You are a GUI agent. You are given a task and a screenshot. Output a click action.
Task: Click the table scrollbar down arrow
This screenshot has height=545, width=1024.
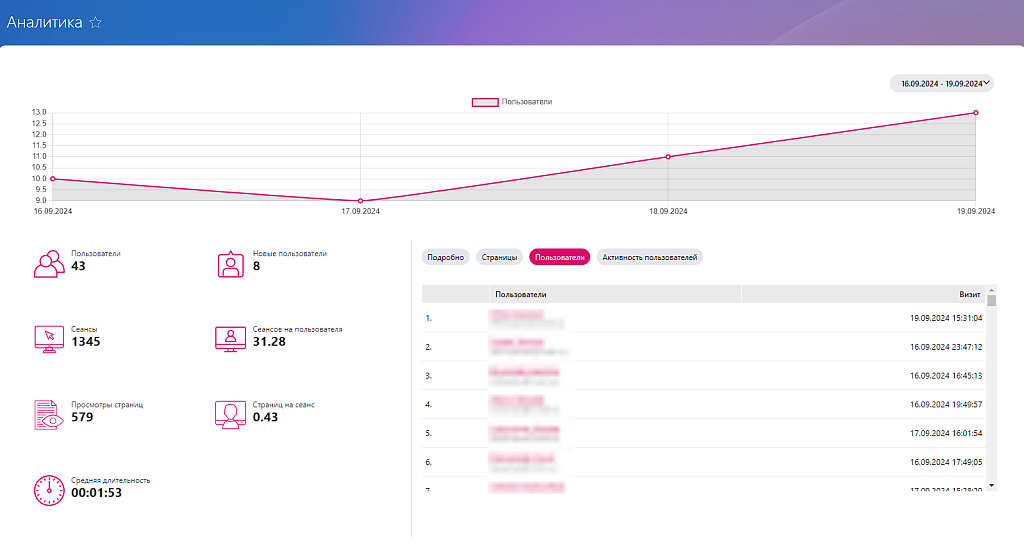click(991, 483)
